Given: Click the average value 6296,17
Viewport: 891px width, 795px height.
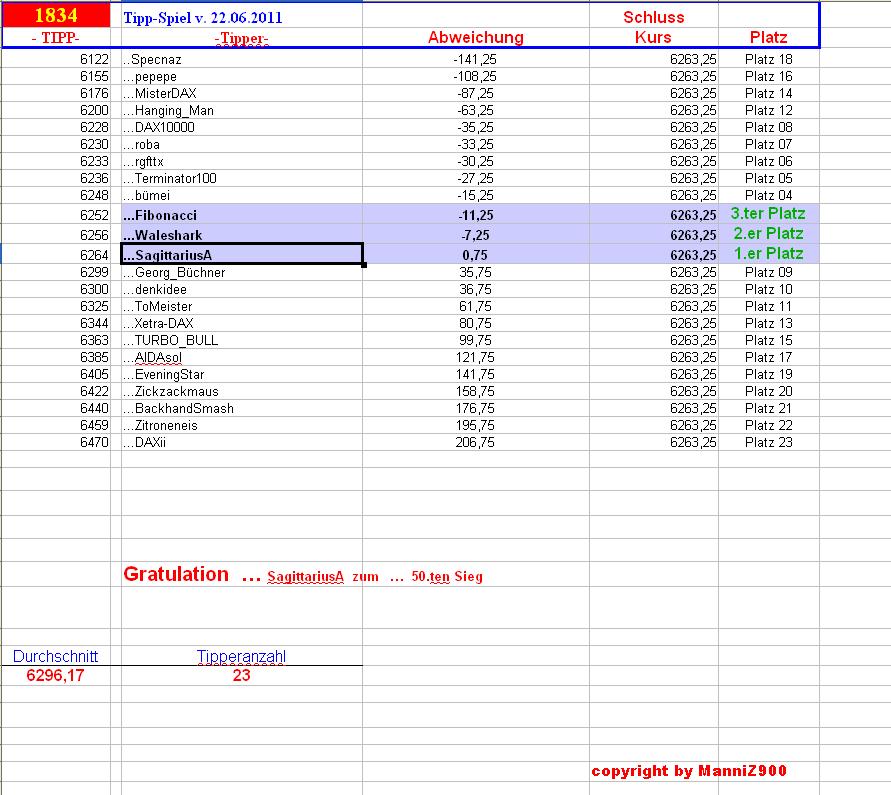Looking at the screenshot, I should 56,676.
